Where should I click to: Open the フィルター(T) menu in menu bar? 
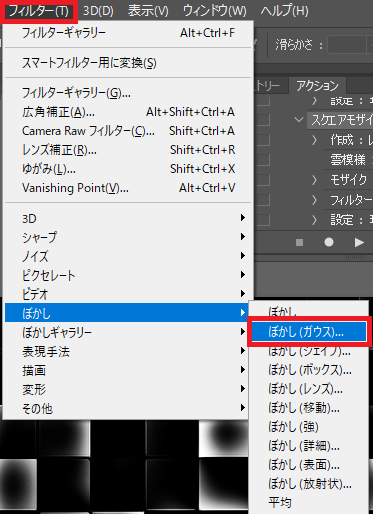(39, 11)
